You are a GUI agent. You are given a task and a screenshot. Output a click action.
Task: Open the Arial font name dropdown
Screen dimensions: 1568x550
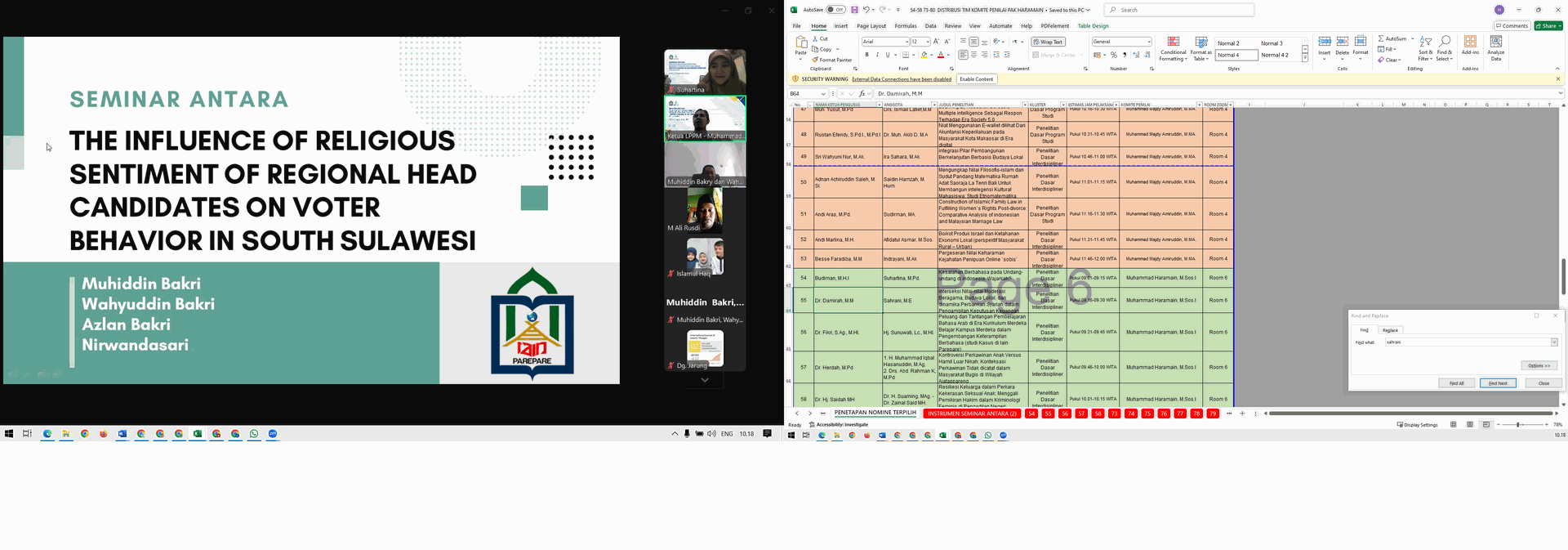[906, 42]
